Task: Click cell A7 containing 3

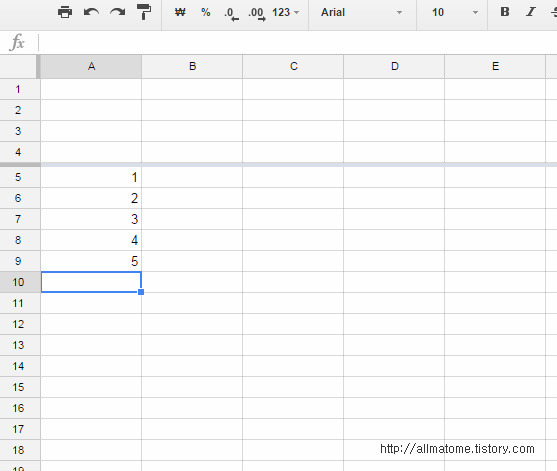Action: click(91, 219)
